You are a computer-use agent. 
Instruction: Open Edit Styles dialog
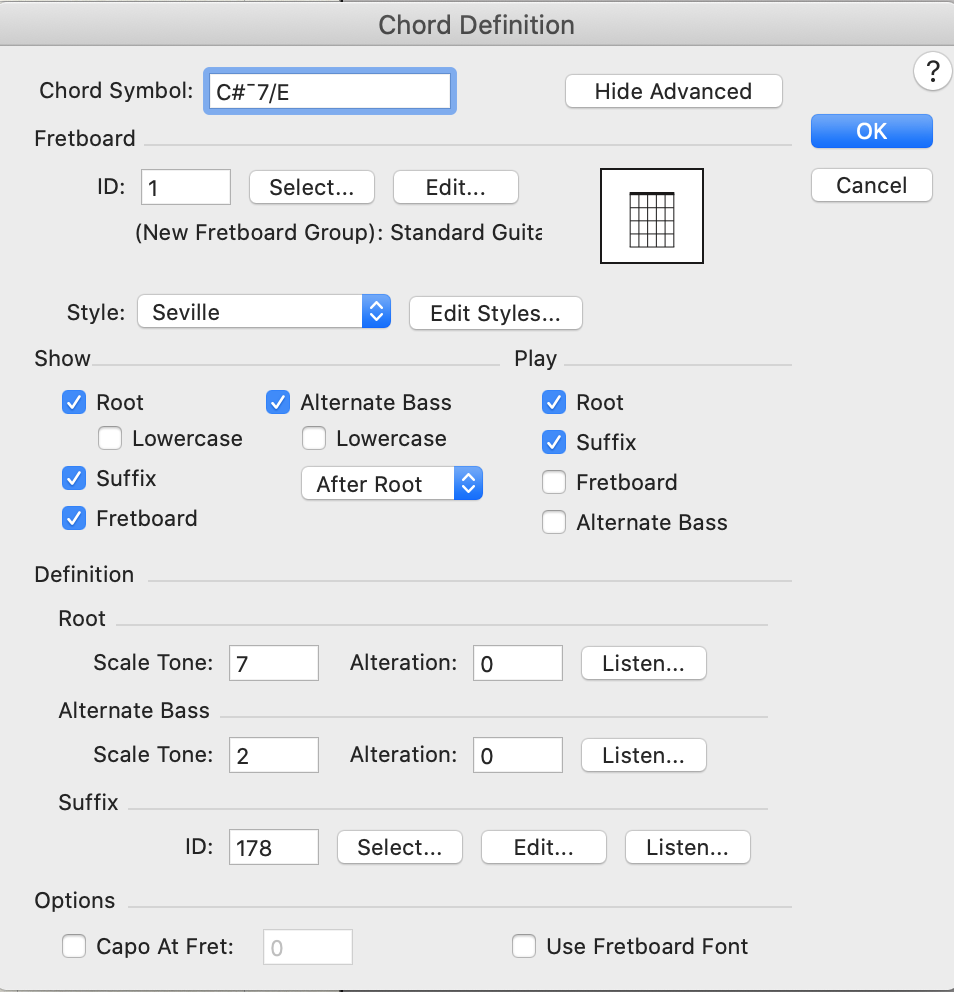pyautogui.click(x=495, y=313)
